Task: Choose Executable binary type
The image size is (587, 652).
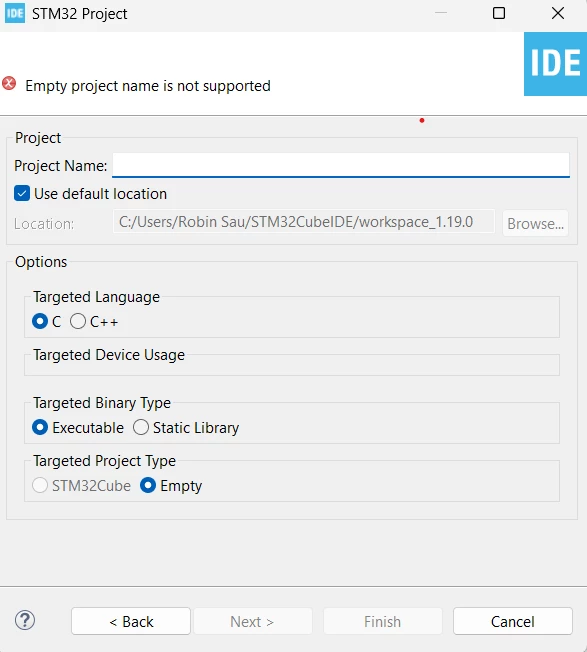Action: pos(40,427)
